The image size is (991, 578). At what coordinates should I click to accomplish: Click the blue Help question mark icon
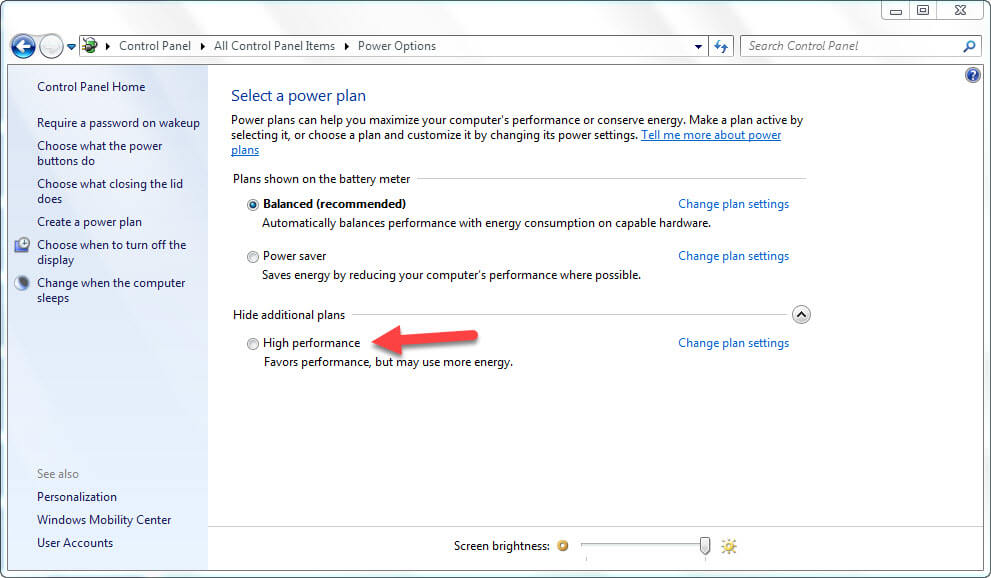[x=973, y=76]
